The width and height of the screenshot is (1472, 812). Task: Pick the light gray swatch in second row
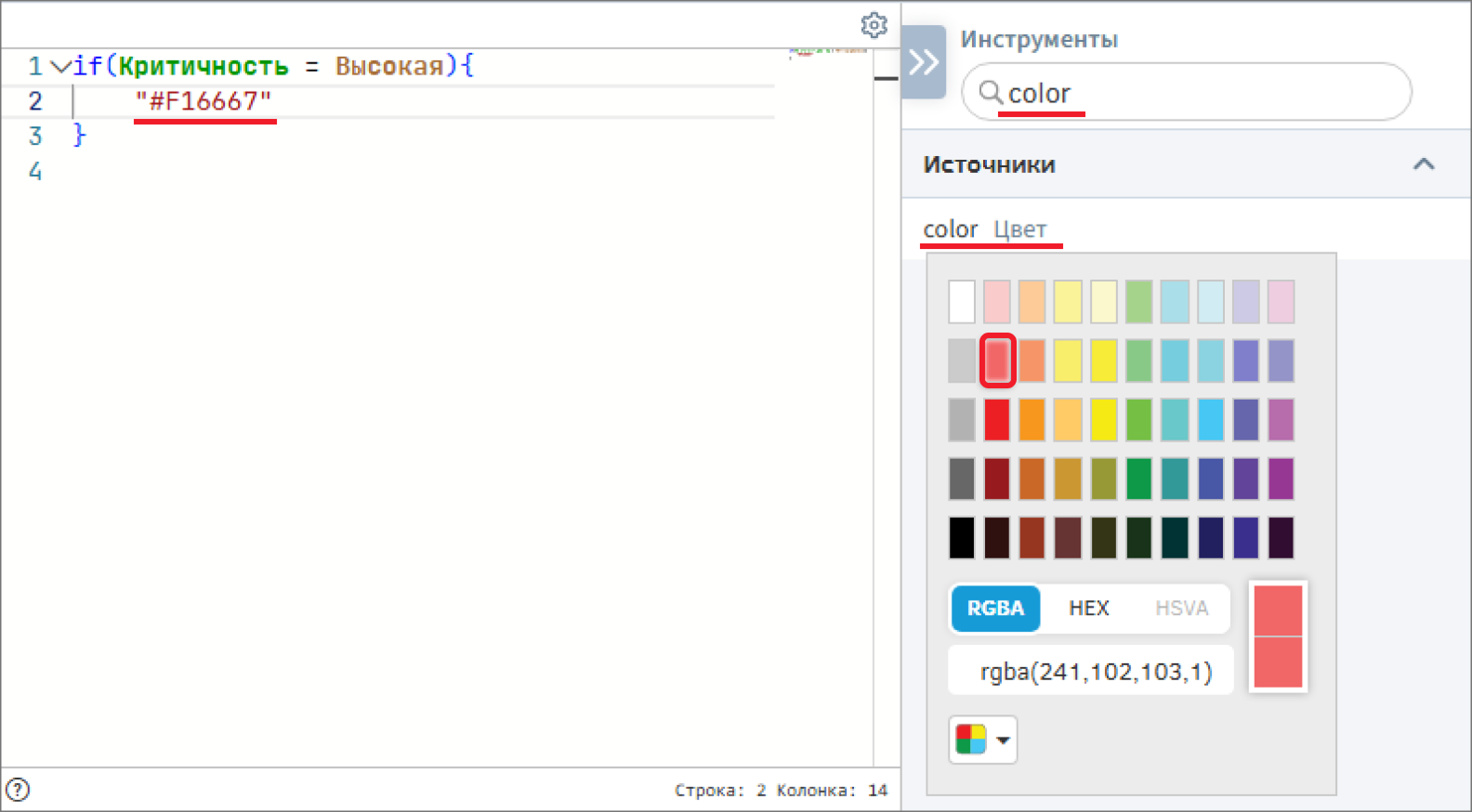click(962, 360)
